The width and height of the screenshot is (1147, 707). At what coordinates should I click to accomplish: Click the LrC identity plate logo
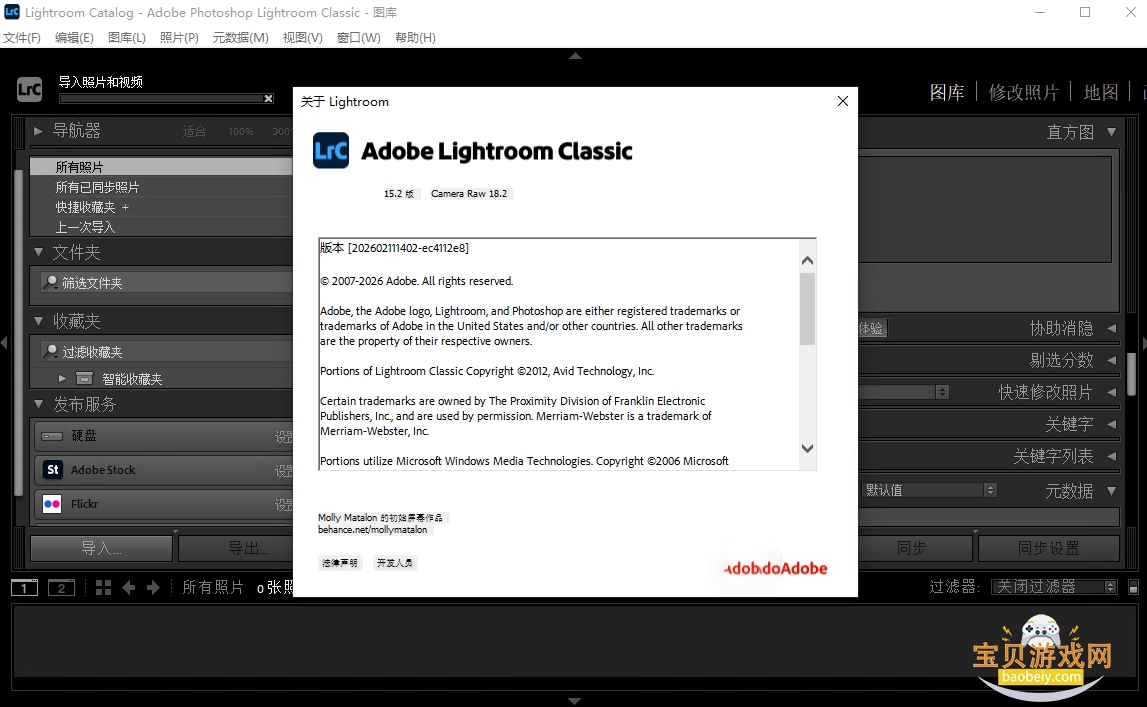(29, 89)
